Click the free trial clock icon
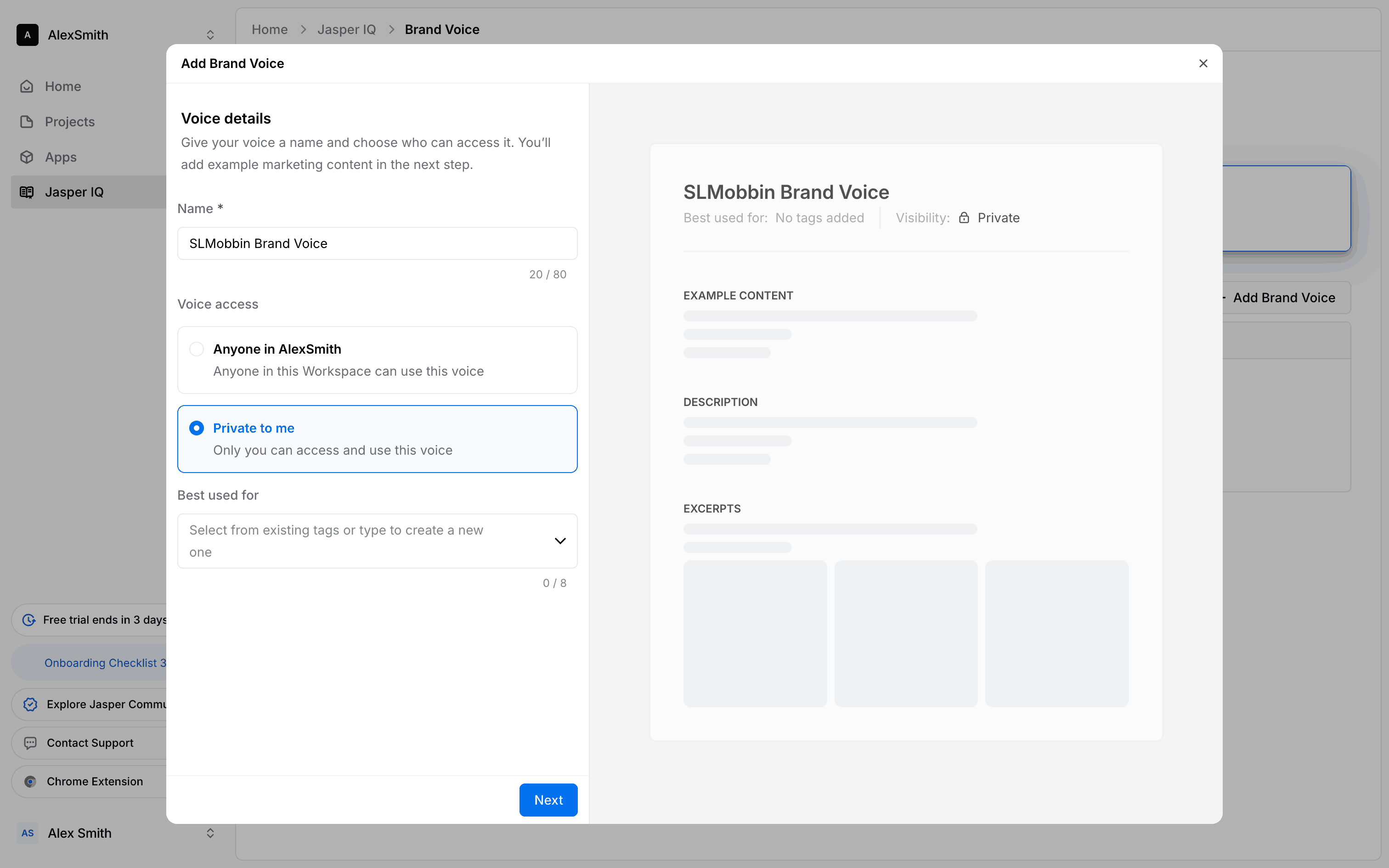1389x868 pixels. [x=28, y=620]
